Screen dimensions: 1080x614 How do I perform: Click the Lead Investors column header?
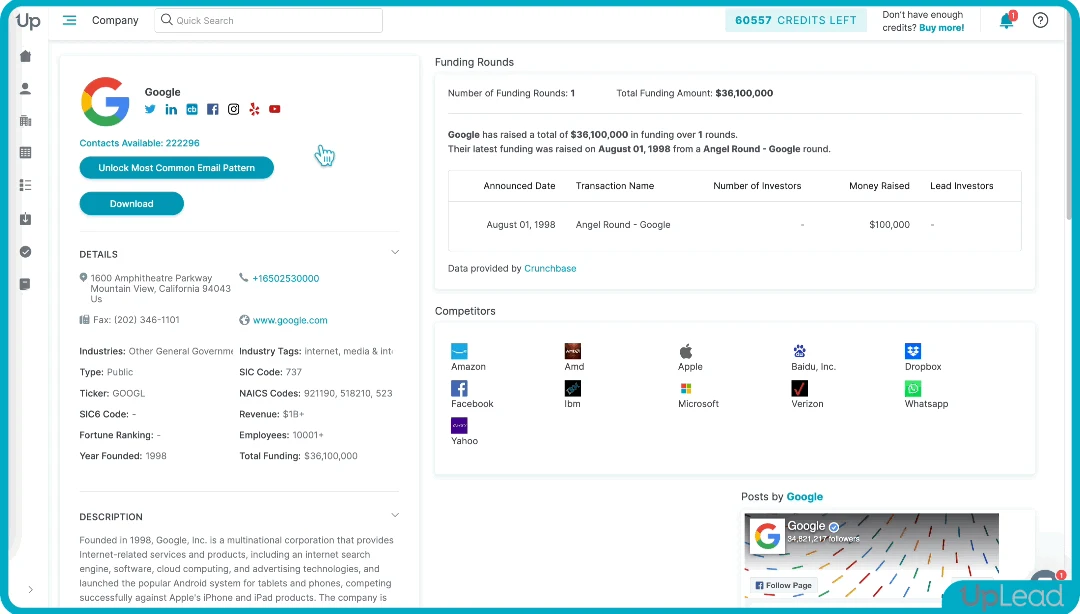coord(962,185)
